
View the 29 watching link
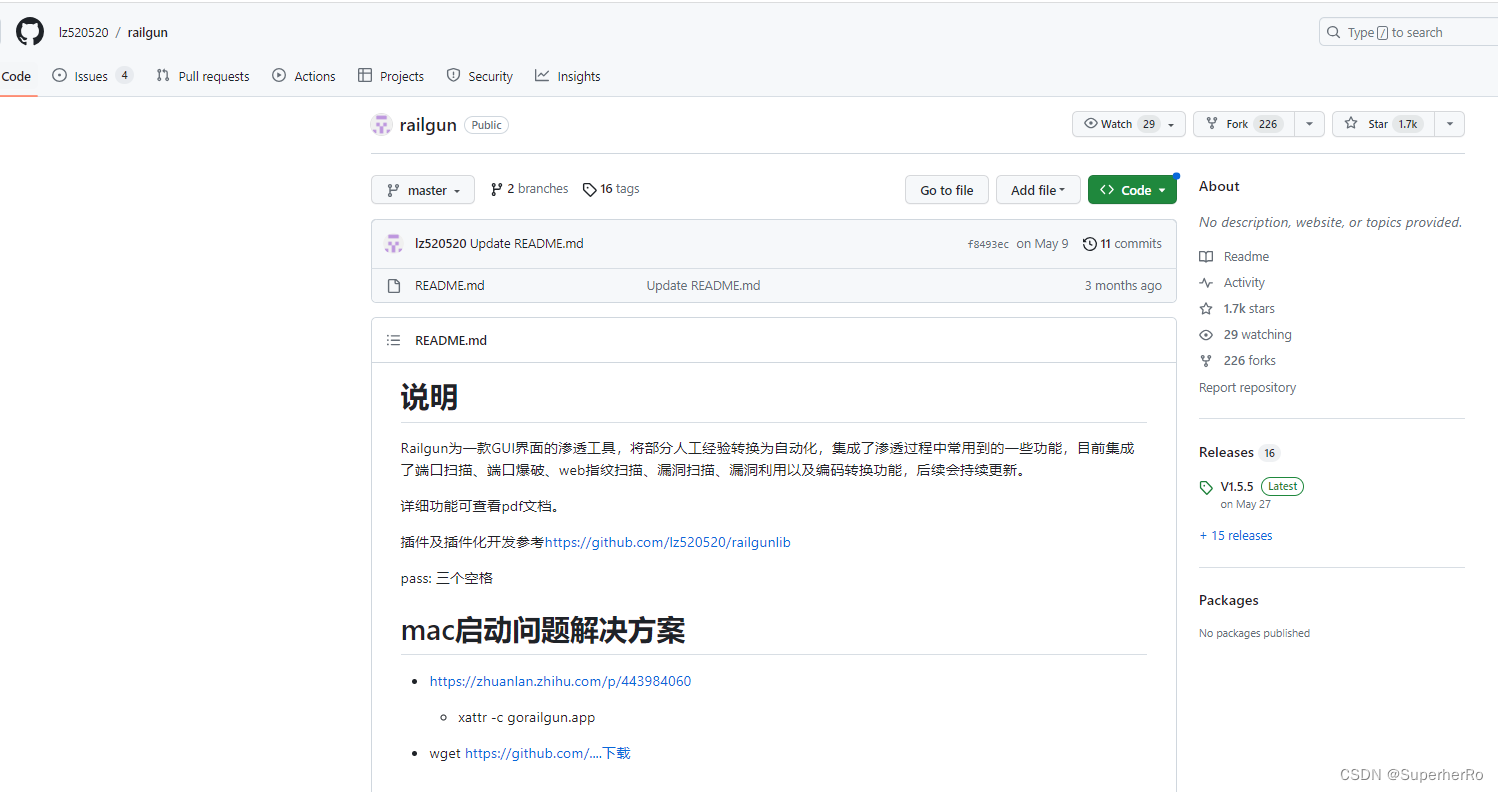coord(1258,335)
